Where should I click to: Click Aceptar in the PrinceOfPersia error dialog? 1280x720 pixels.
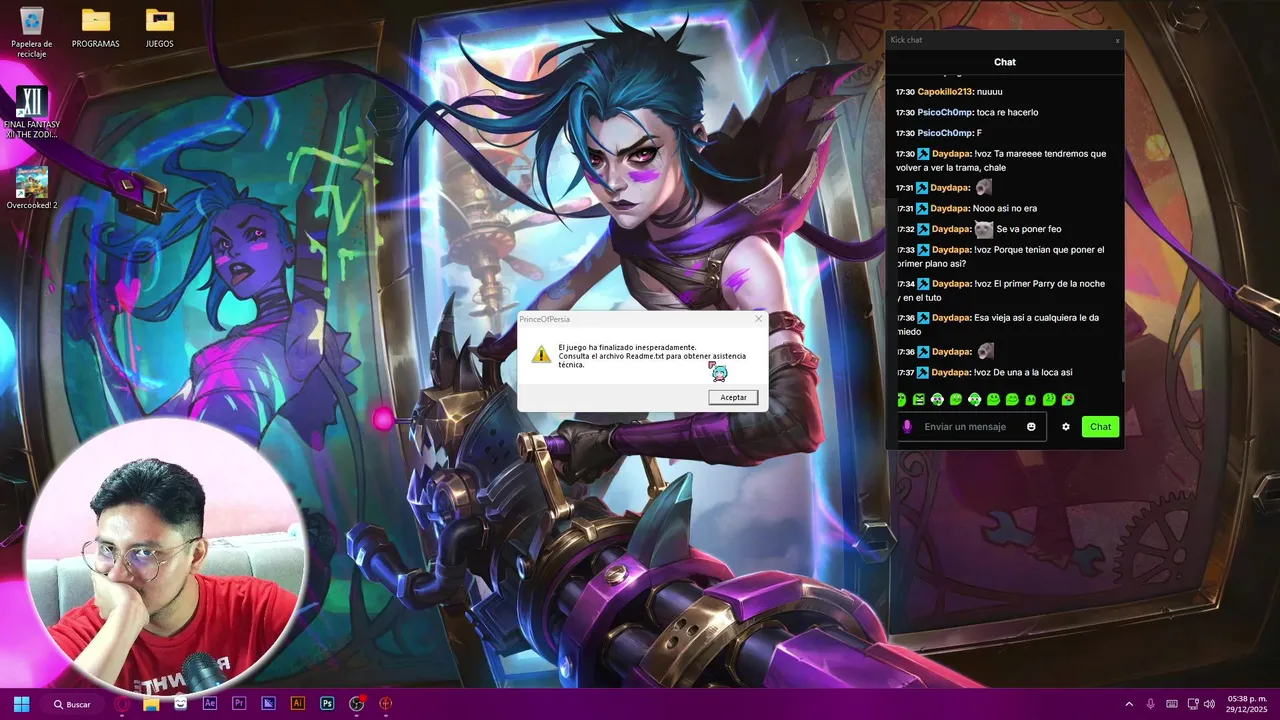tap(733, 397)
